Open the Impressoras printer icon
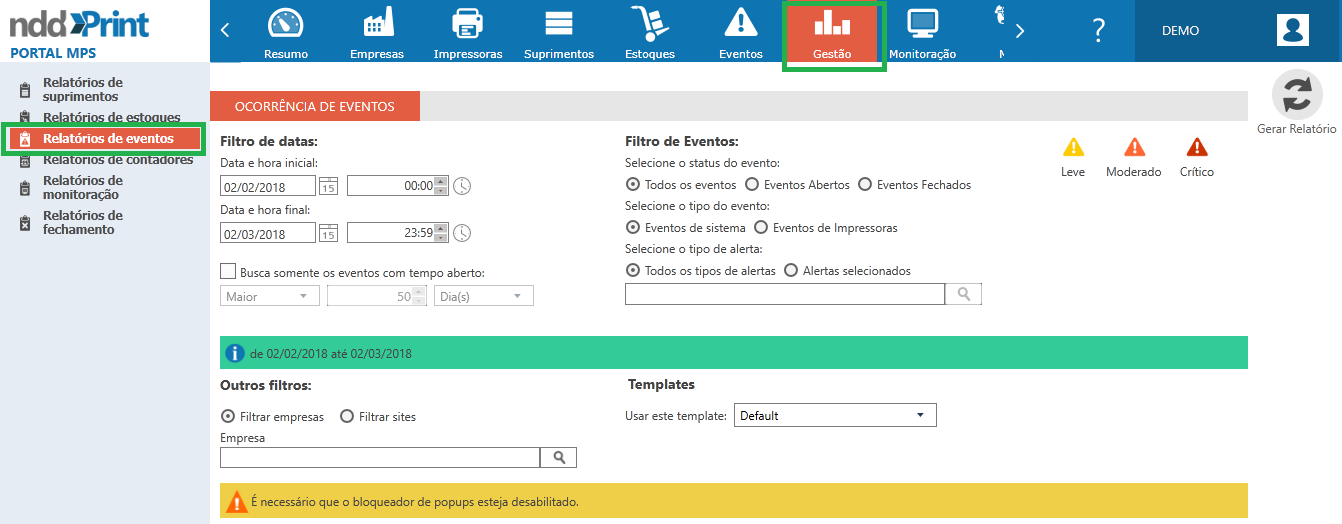Screen dimensions: 1342x524 [x=467, y=23]
